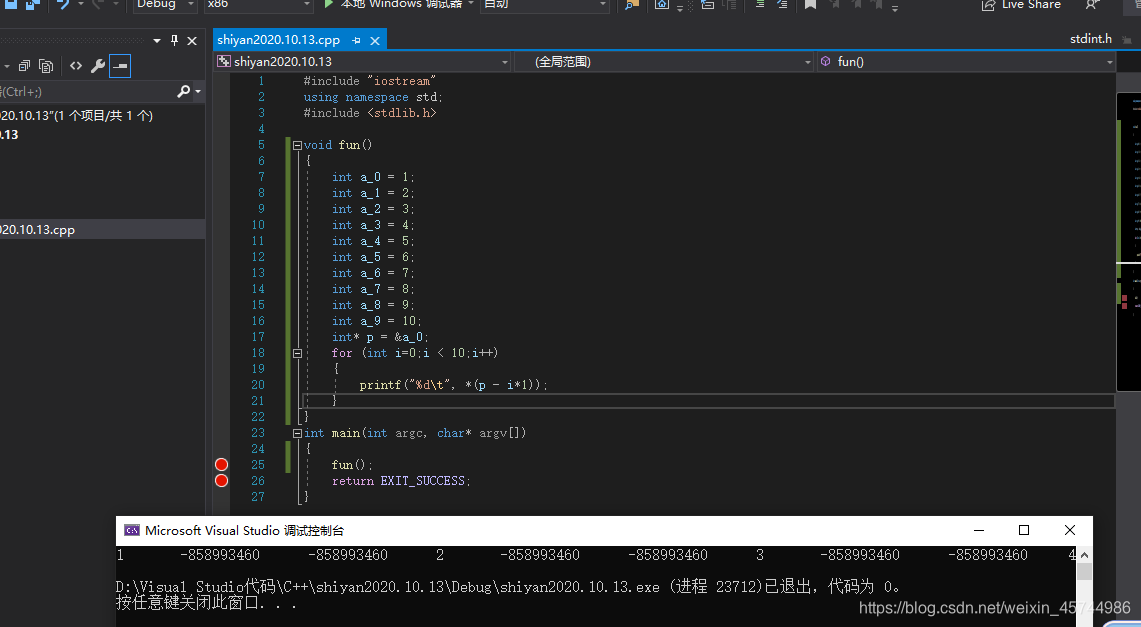Collapse the for loop block

pyautogui.click(x=297, y=353)
